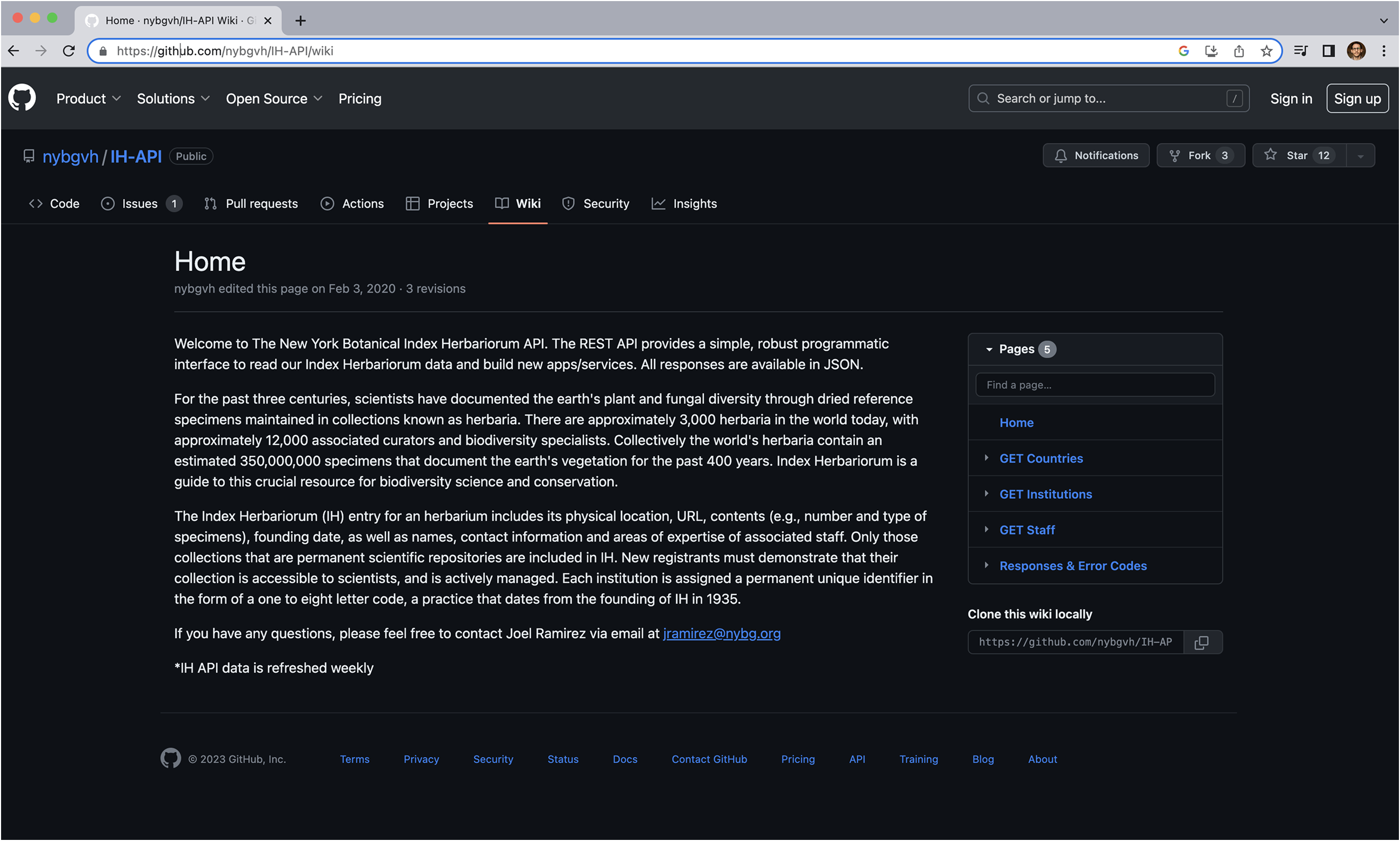Open the browser share icon
This screenshot has height=841, width=1400.
tap(1239, 51)
